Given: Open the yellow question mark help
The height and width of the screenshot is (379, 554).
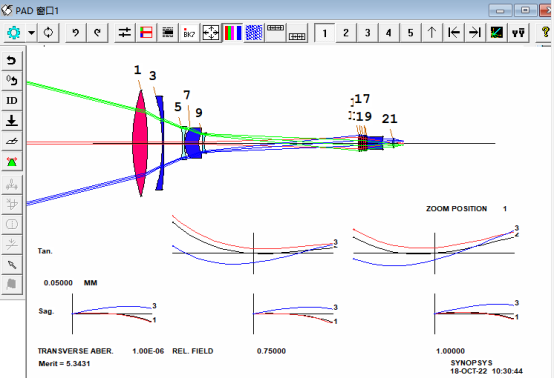Looking at the screenshot, I should (x=545, y=33).
